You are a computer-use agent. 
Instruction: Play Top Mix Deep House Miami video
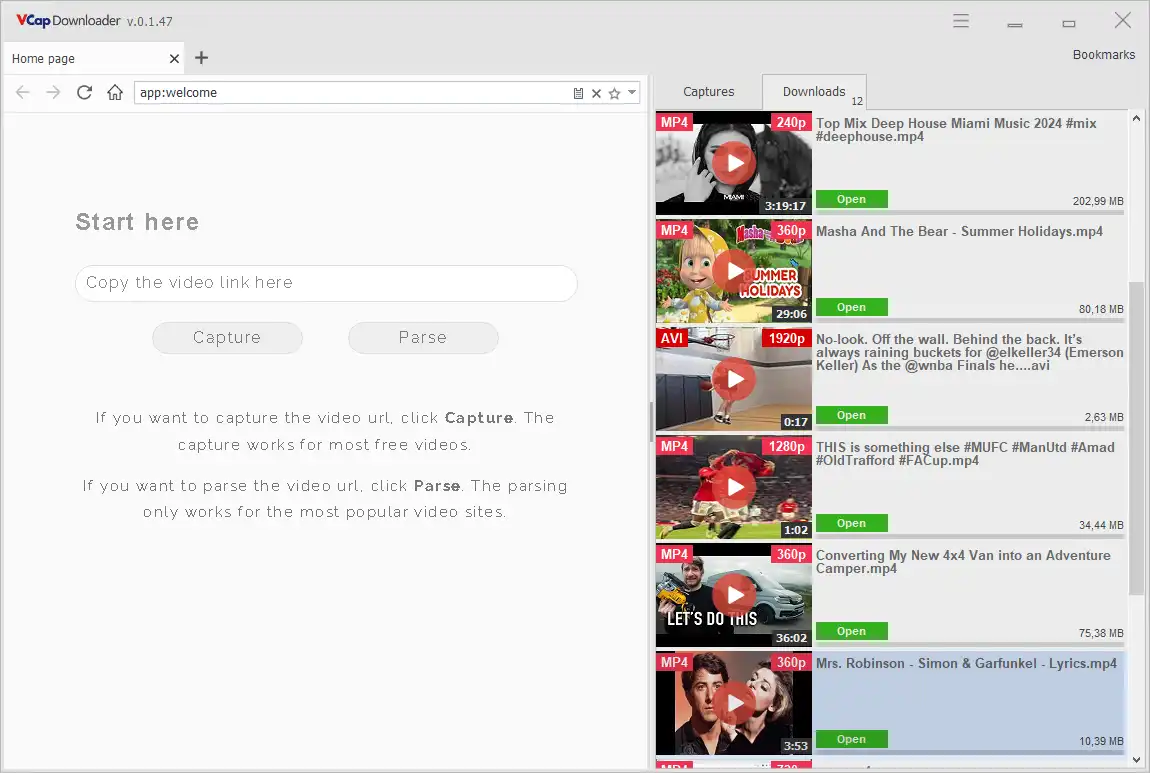pyautogui.click(x=734, y=164)
